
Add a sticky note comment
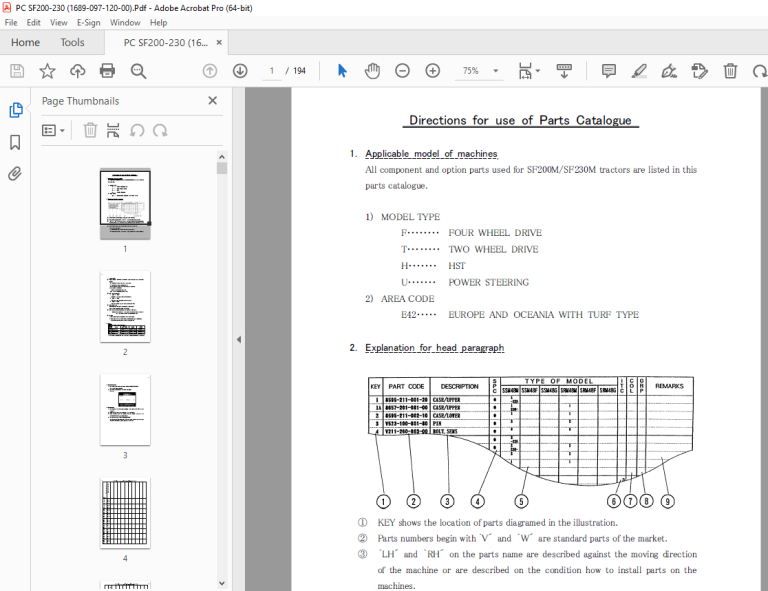pyautogui.click(x=608, y=71)
